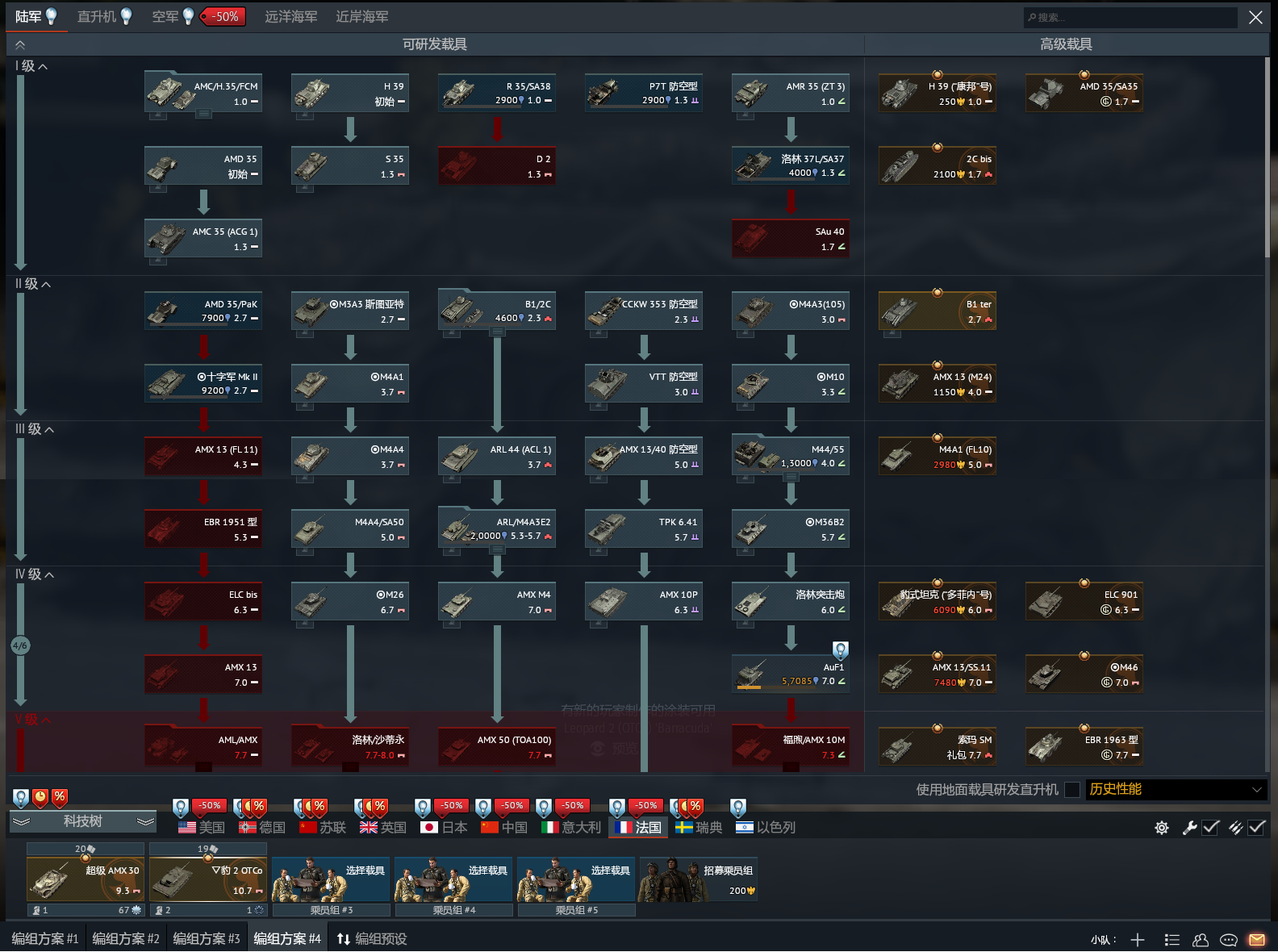Select the 苏联 nation tab
Viewport: 1278px width, 952px height.
(323, 828)
